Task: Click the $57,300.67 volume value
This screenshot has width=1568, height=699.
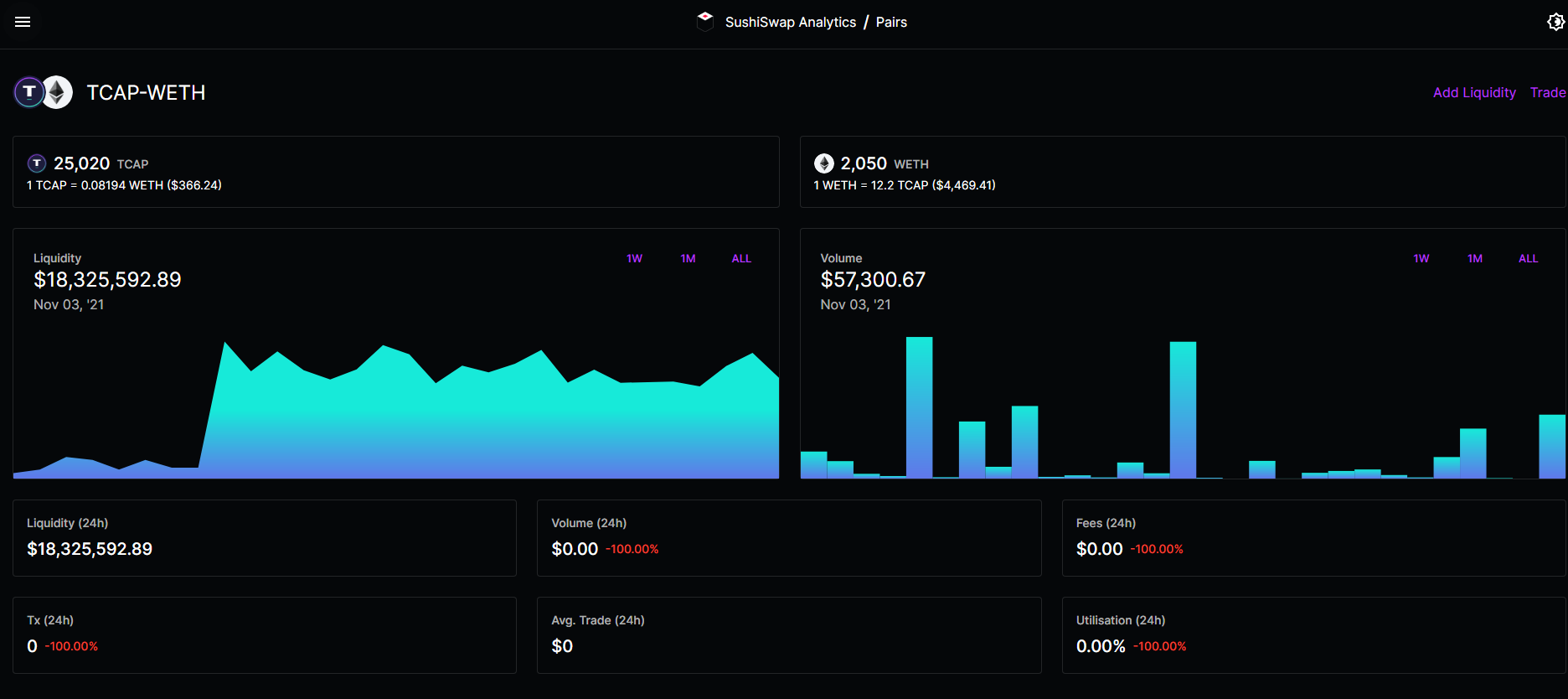Action: click(873, 280)
